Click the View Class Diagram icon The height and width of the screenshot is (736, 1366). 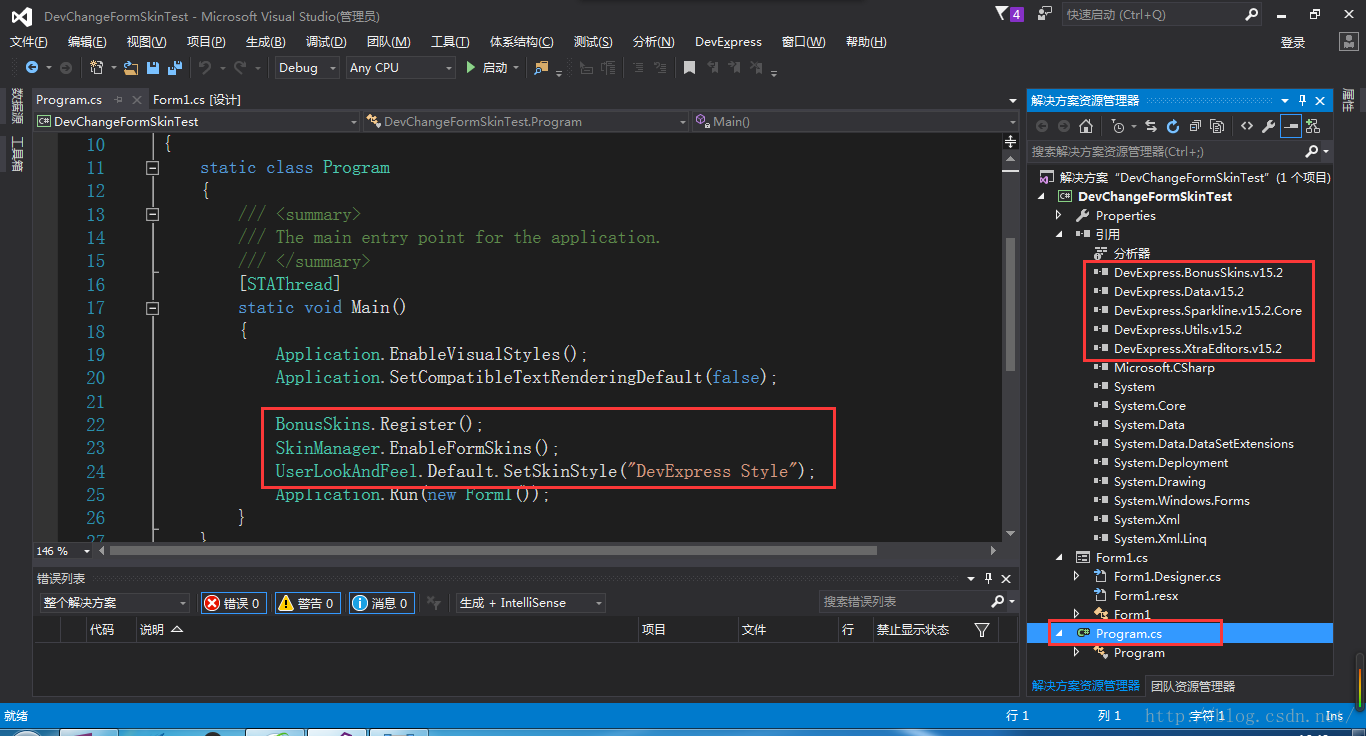(x=1313, y=126)
